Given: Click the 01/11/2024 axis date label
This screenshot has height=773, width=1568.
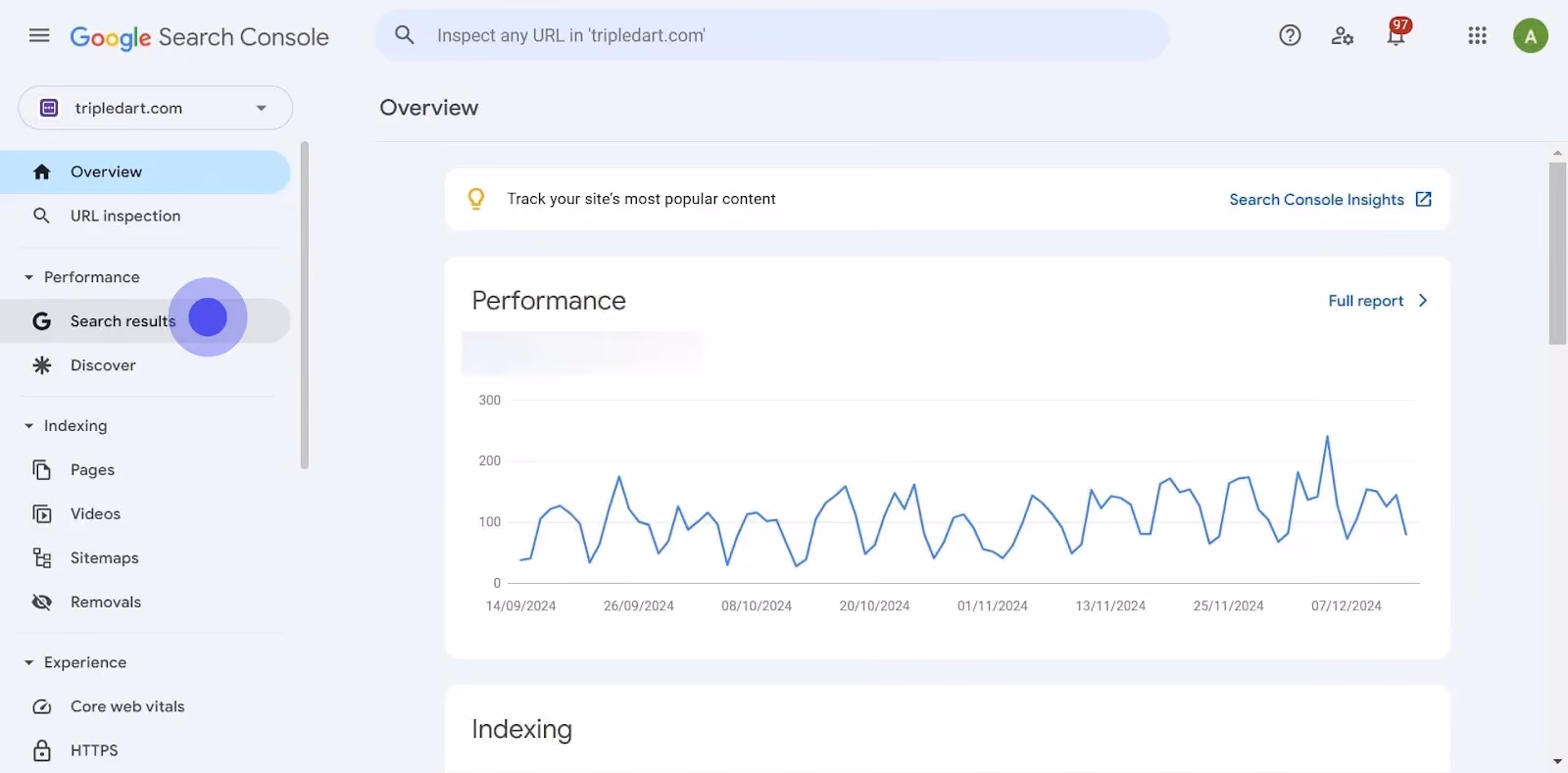Looking at the screenshot, I should click(x=993, y=606).
